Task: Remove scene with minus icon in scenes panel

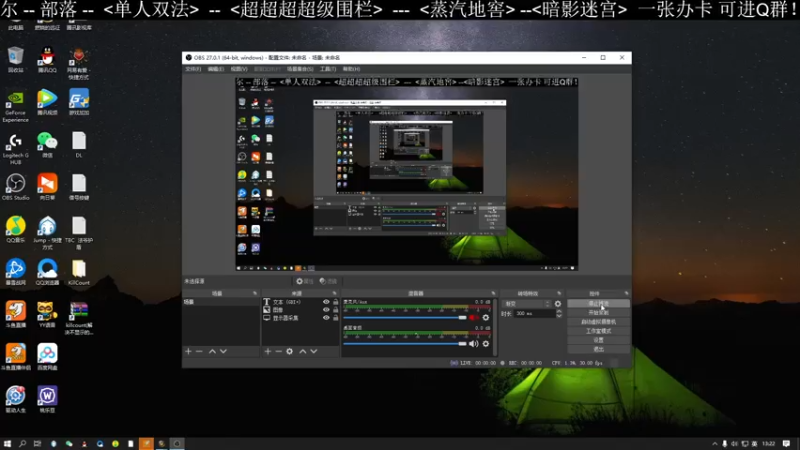Action: pyautogui.click(x=199, y=351)
